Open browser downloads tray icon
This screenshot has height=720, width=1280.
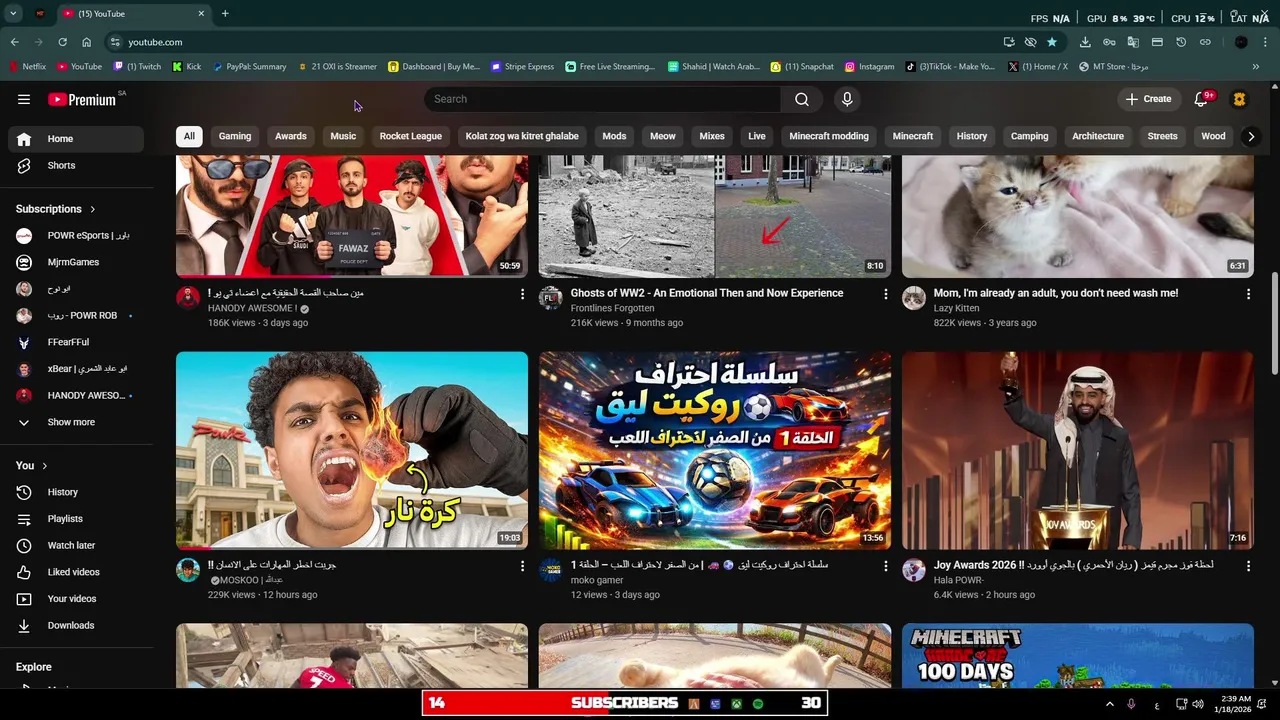pos(1085,42)
